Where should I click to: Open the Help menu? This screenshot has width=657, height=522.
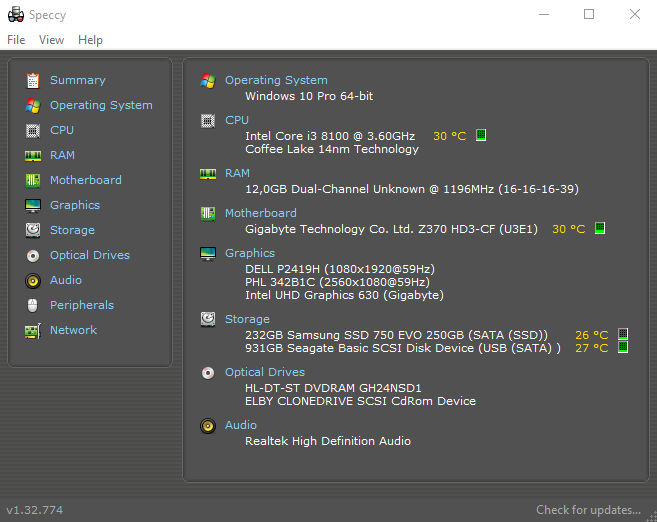90,40
